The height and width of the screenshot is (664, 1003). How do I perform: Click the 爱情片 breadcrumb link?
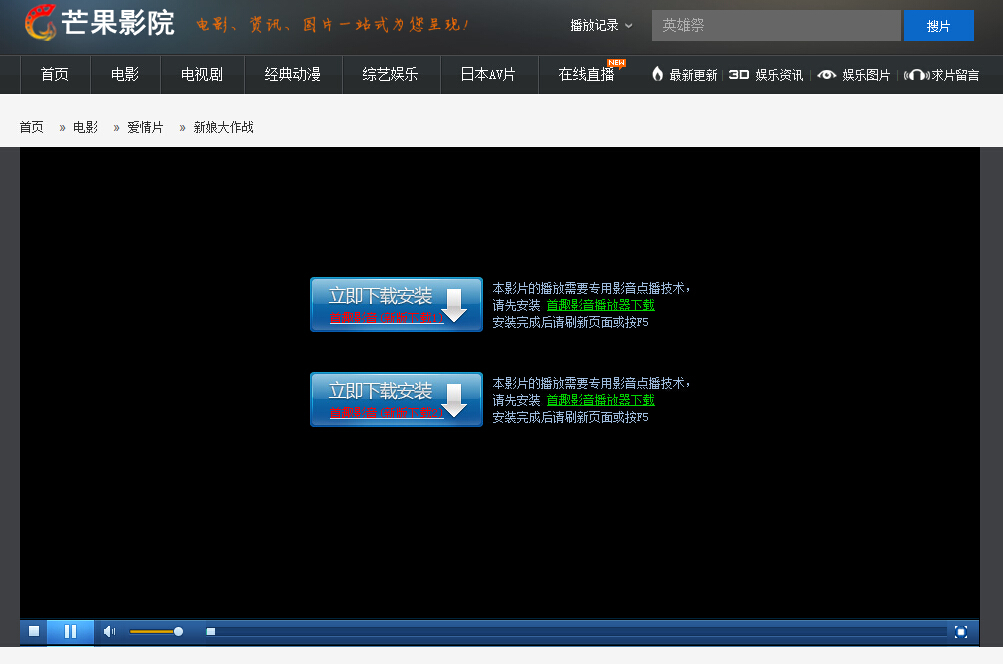click(144, 127)
